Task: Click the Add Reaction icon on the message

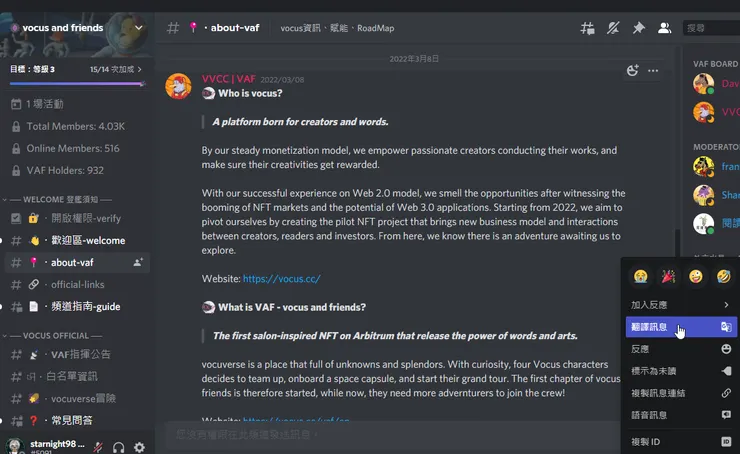Action: point(632,71)
